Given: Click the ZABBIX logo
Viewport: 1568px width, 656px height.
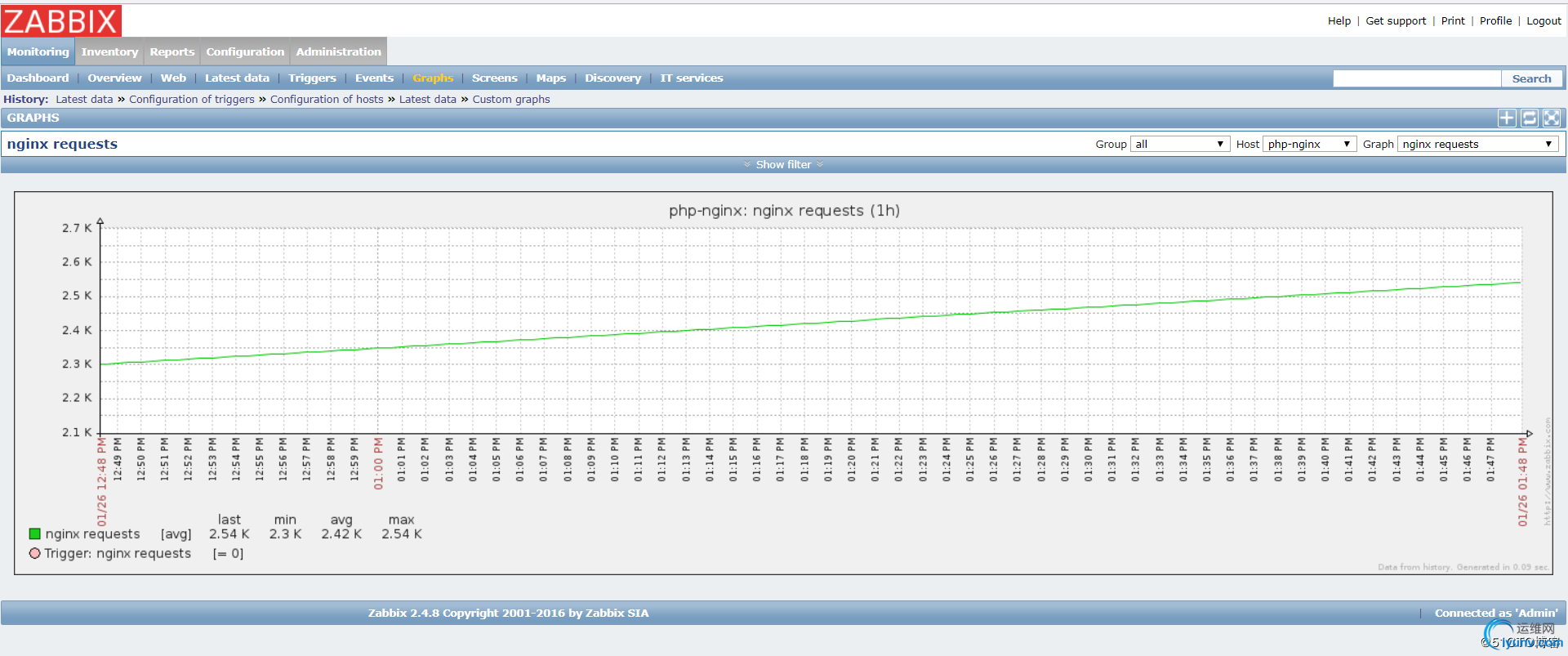Looking at the screenshot, I should pos(62,20).
